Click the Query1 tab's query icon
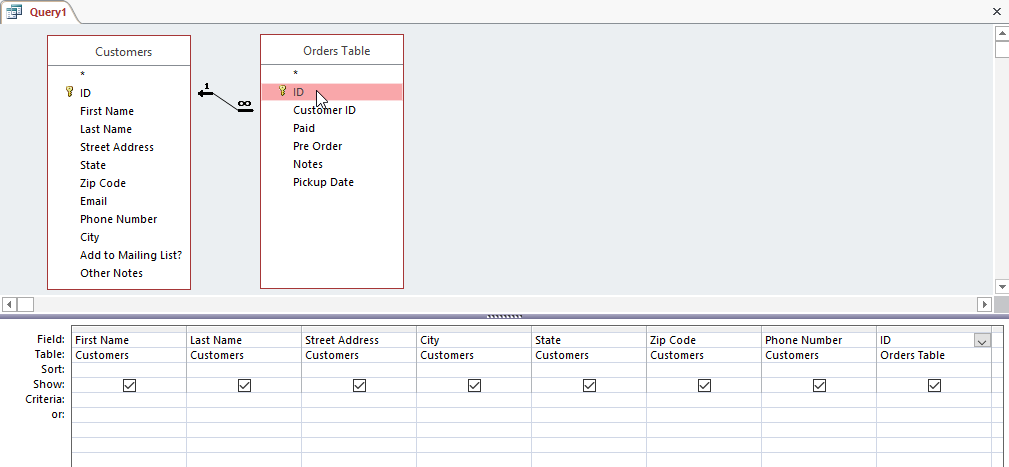The width and height of the screenshot is (1009, 467). point(14,12)
